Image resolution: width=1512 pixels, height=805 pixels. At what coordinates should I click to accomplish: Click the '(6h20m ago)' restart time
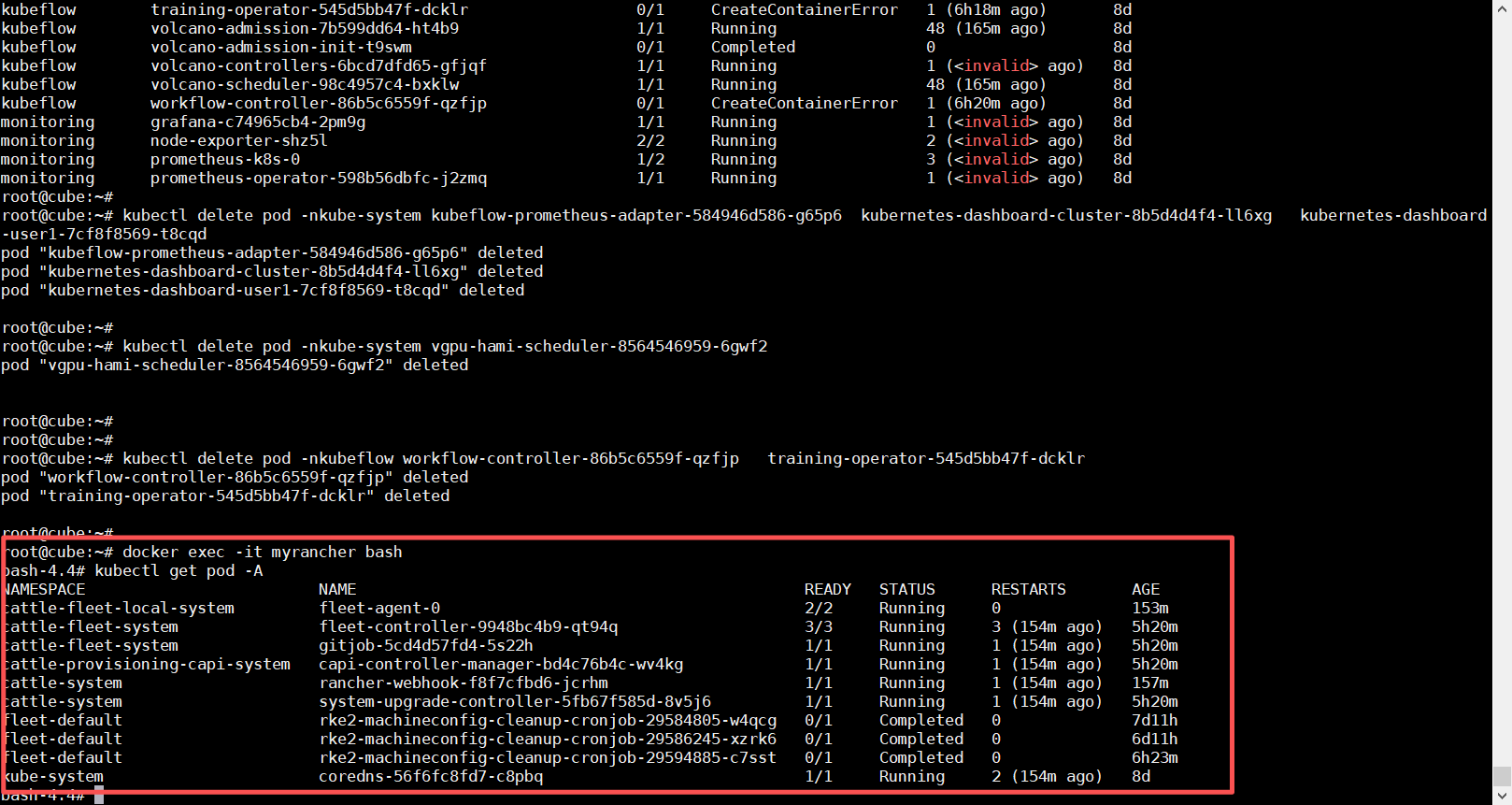(x=996, y=103)
